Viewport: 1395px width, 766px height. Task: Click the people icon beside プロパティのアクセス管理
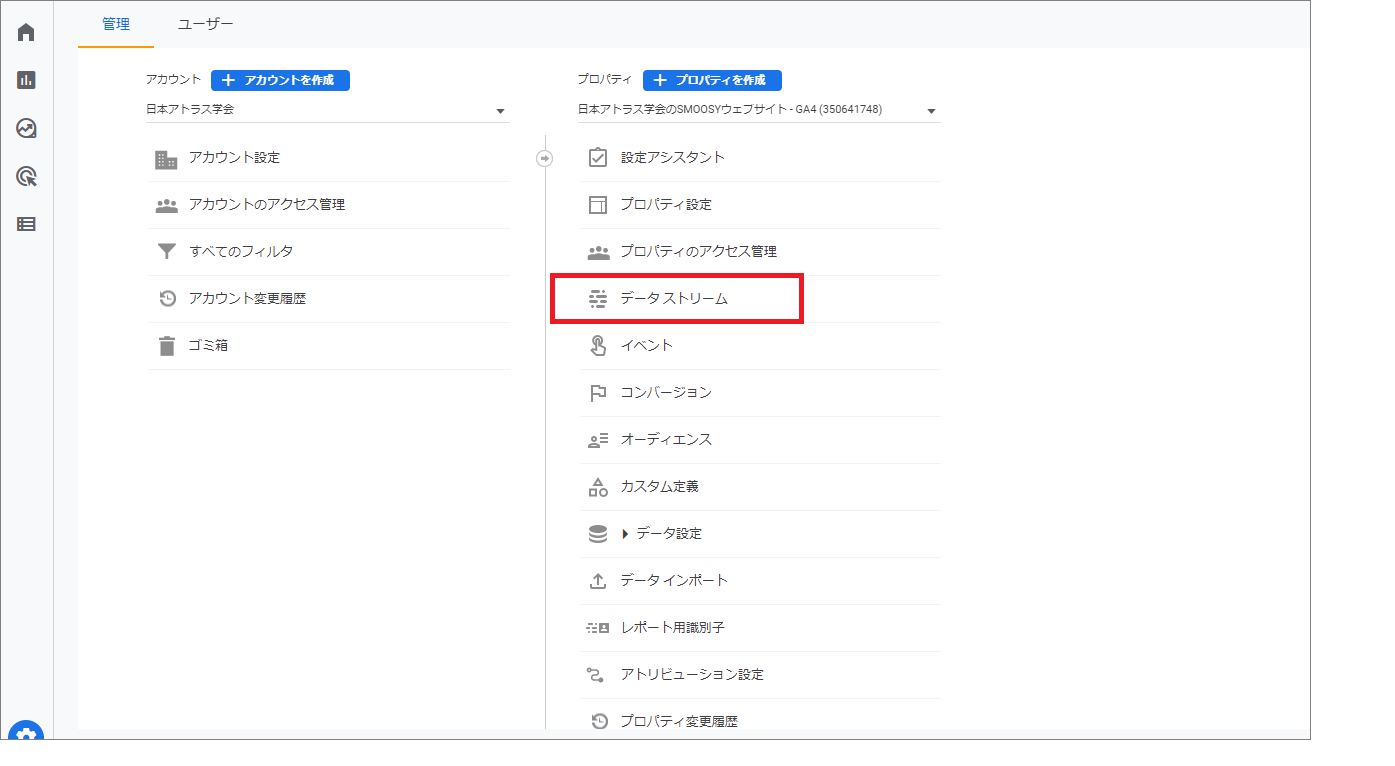[x=598, y=252]
